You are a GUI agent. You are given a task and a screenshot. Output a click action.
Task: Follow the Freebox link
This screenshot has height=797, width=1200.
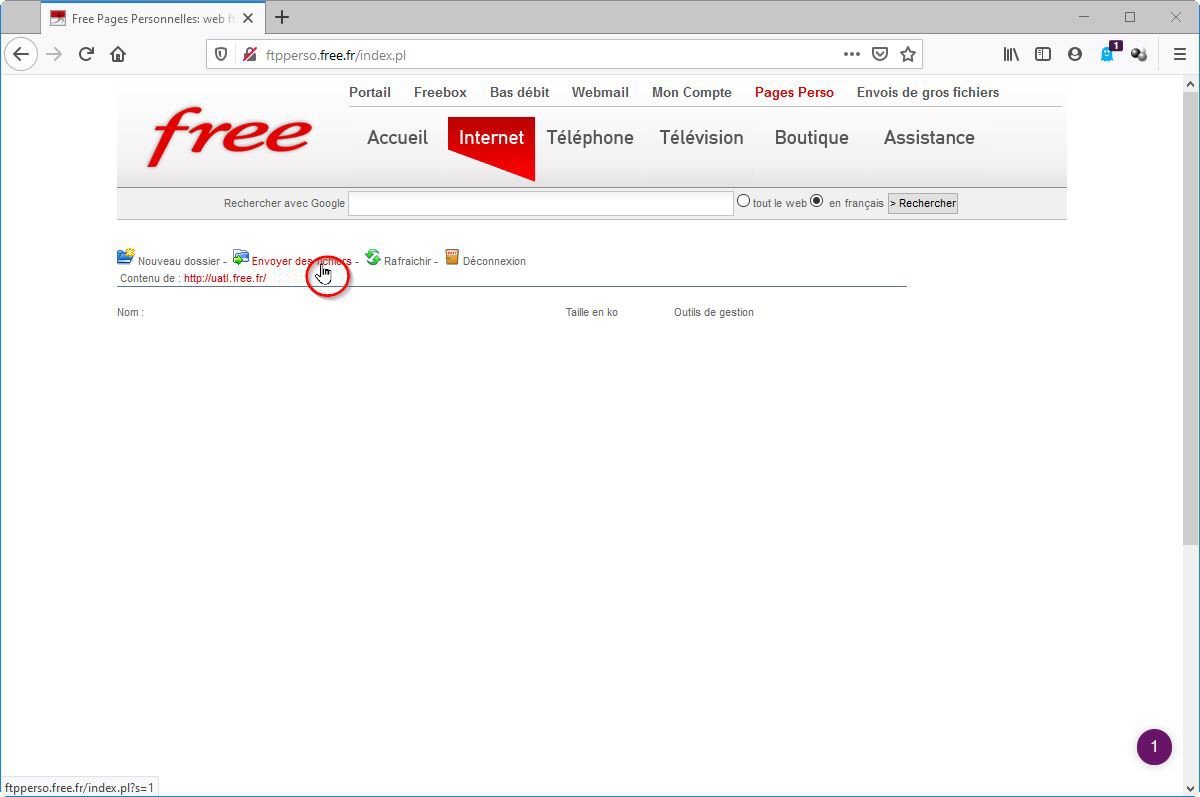tap(440, 92)
